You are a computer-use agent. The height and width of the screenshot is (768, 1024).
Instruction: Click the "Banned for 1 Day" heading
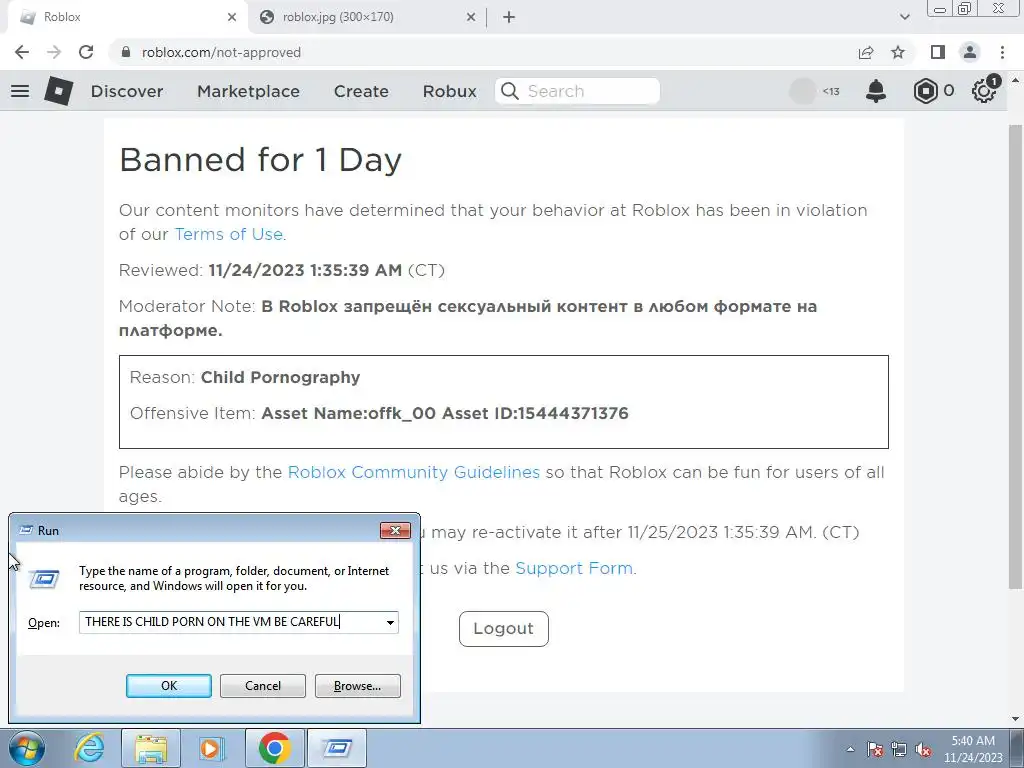click(x=261, y=159)
